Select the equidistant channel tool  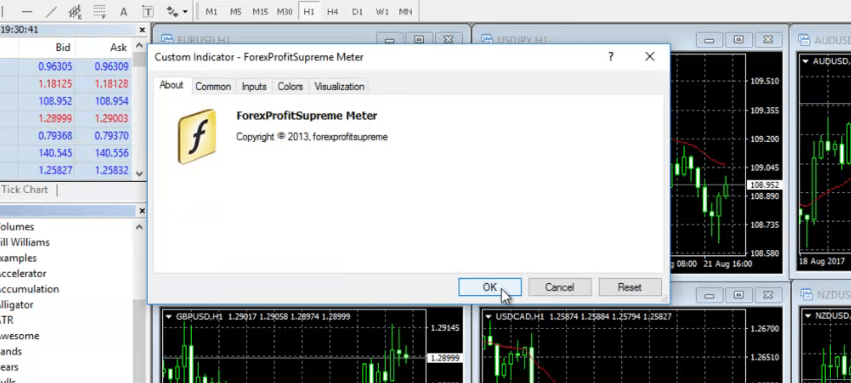(x=75, y=11)
